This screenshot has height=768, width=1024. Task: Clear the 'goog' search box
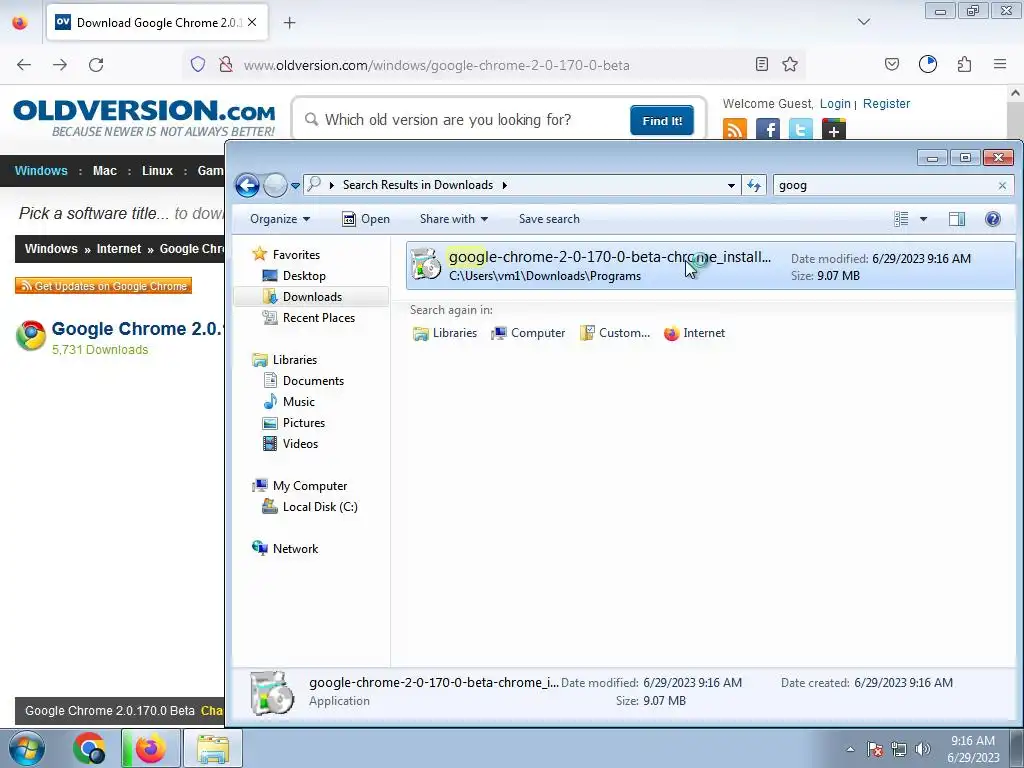point(1002,185)
